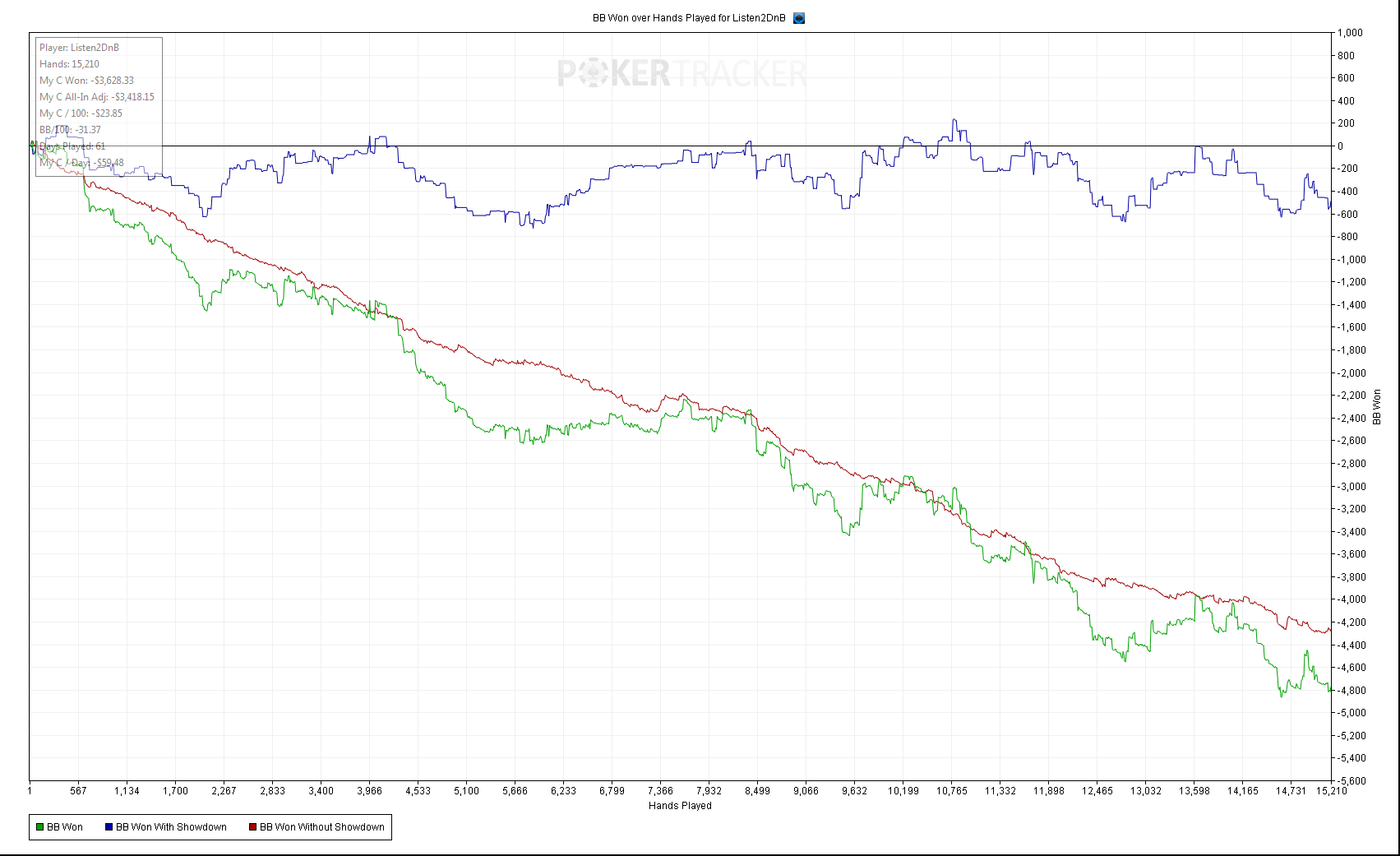
Task: Click the 7,366 tick on the x-axis
Action: 660,791
